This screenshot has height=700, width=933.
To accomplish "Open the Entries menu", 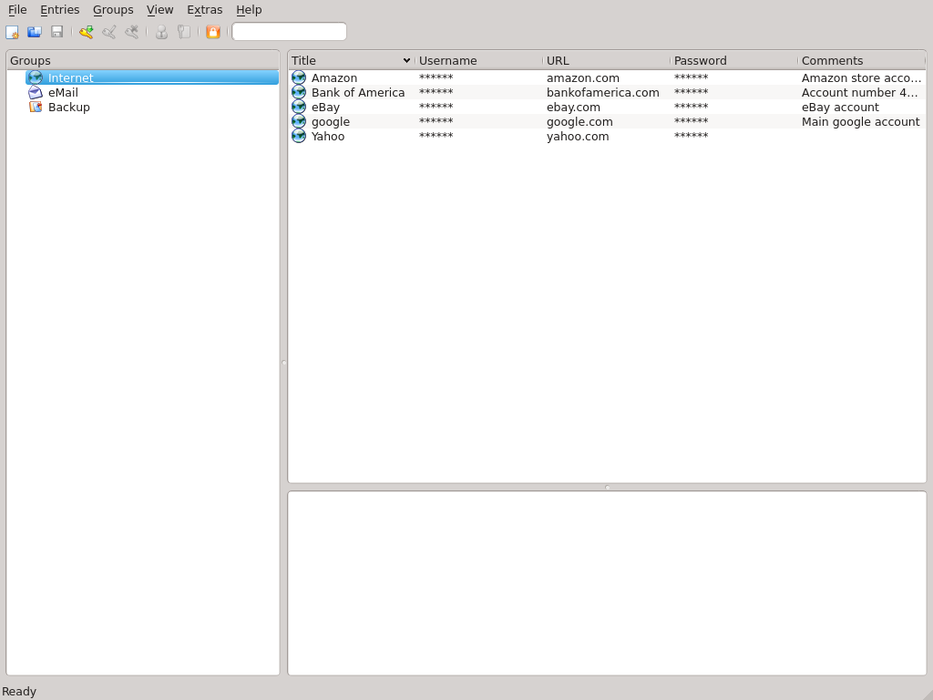I will (60, 10).
